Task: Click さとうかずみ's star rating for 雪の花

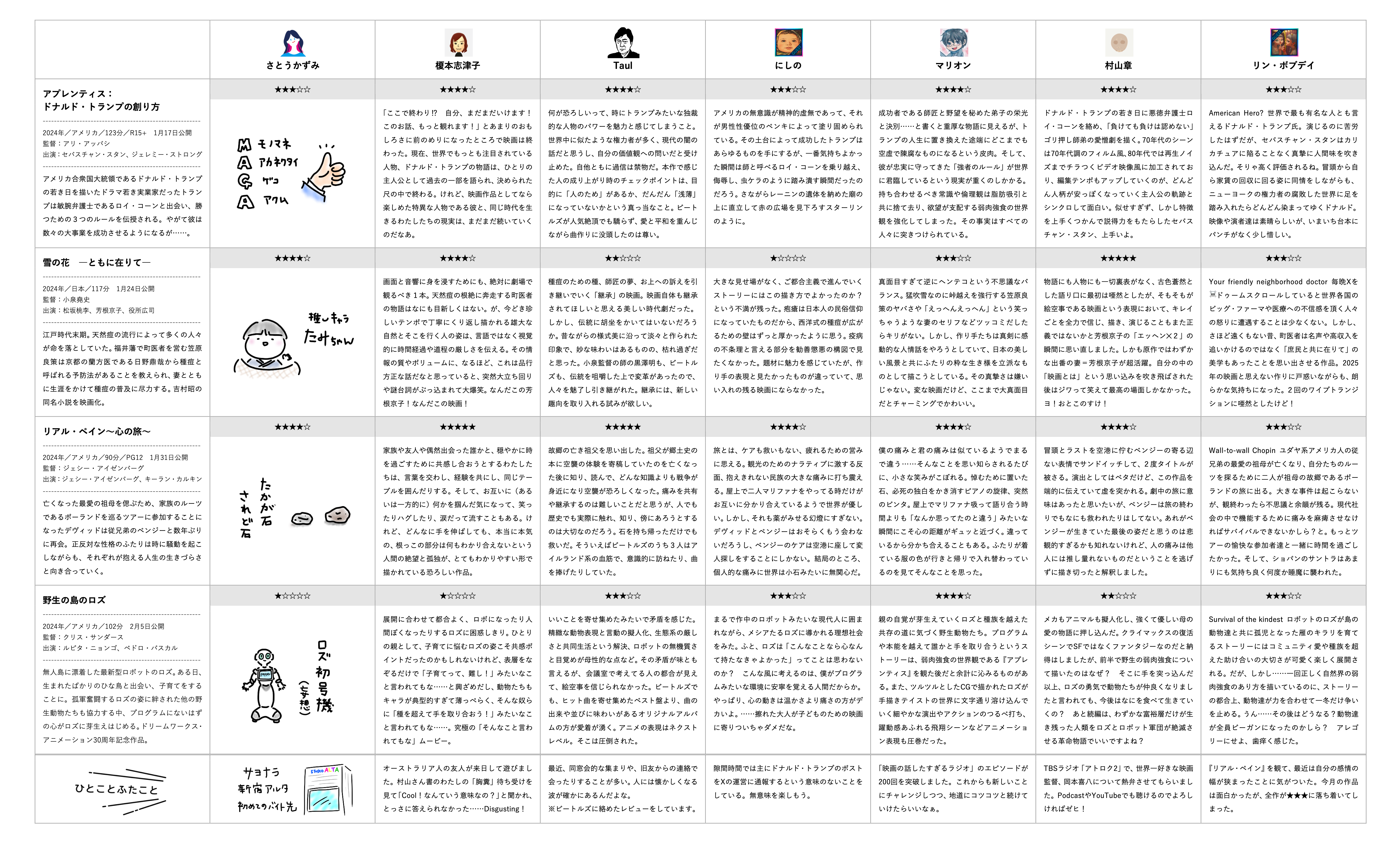Action: 293,258
